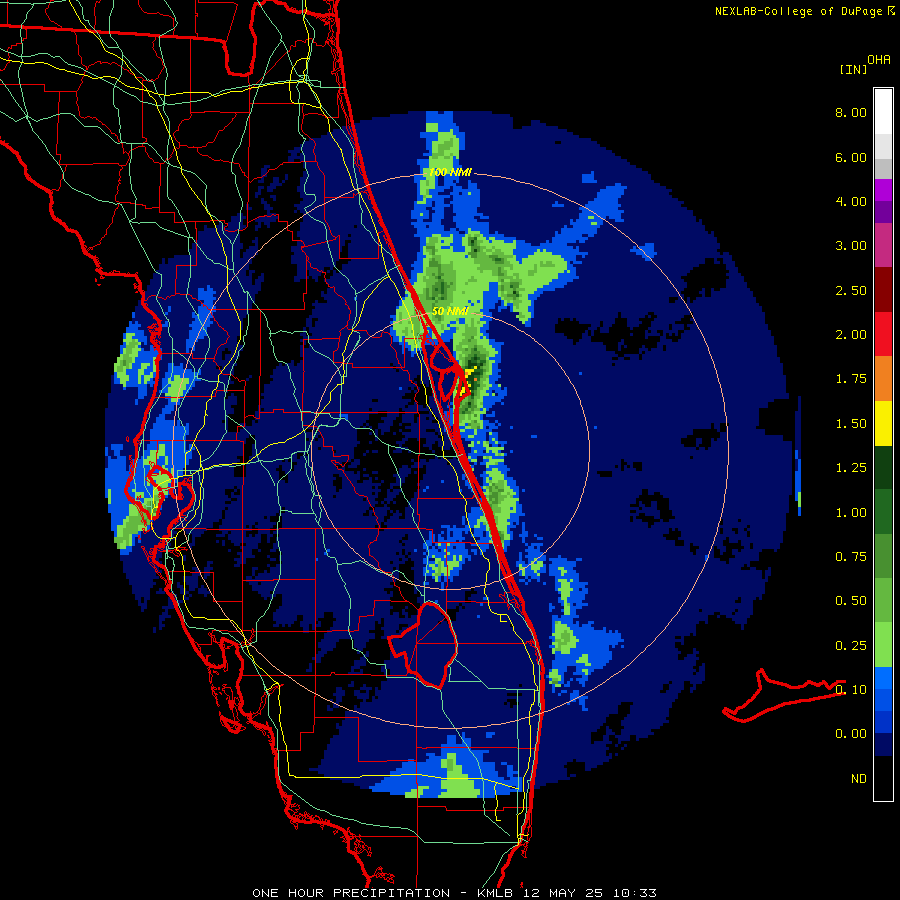The height and width of the screenshot is (900, 900).
Task: Click the 8.00 legend value
Action: coord(851,112)
